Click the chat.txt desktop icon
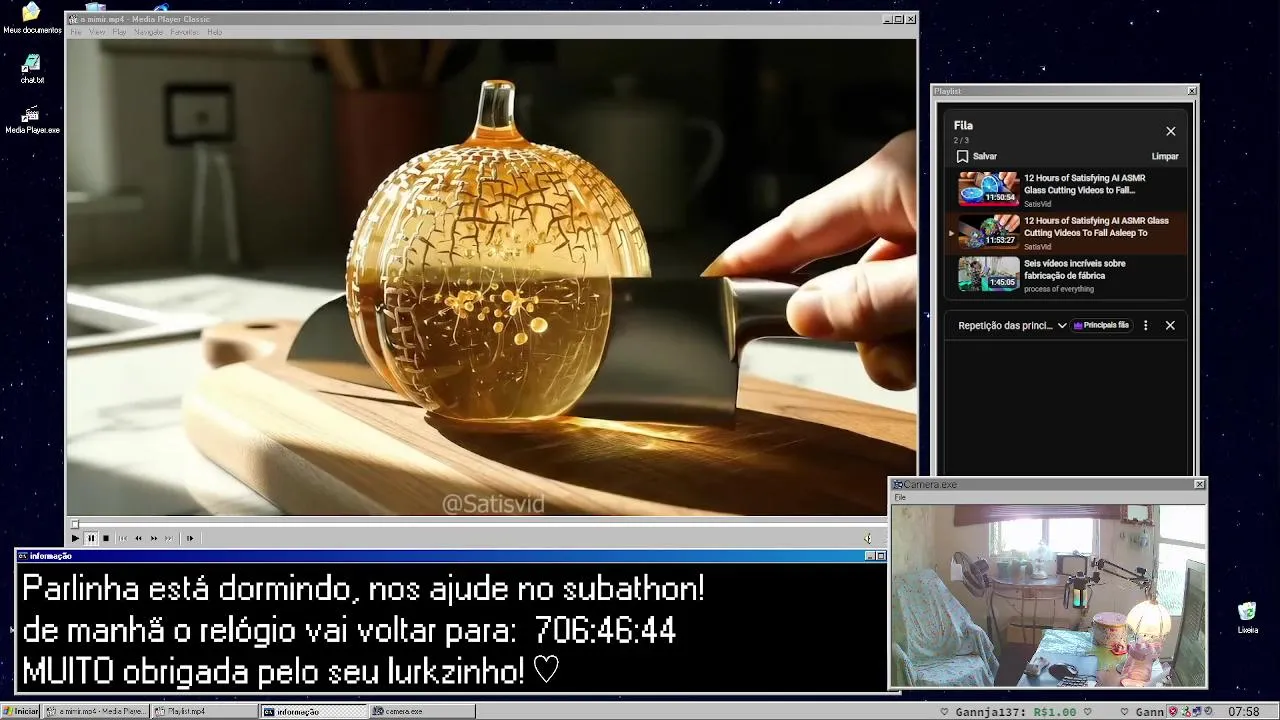Viewport: 1280px width, 720px height. click(x=32, y=69)
